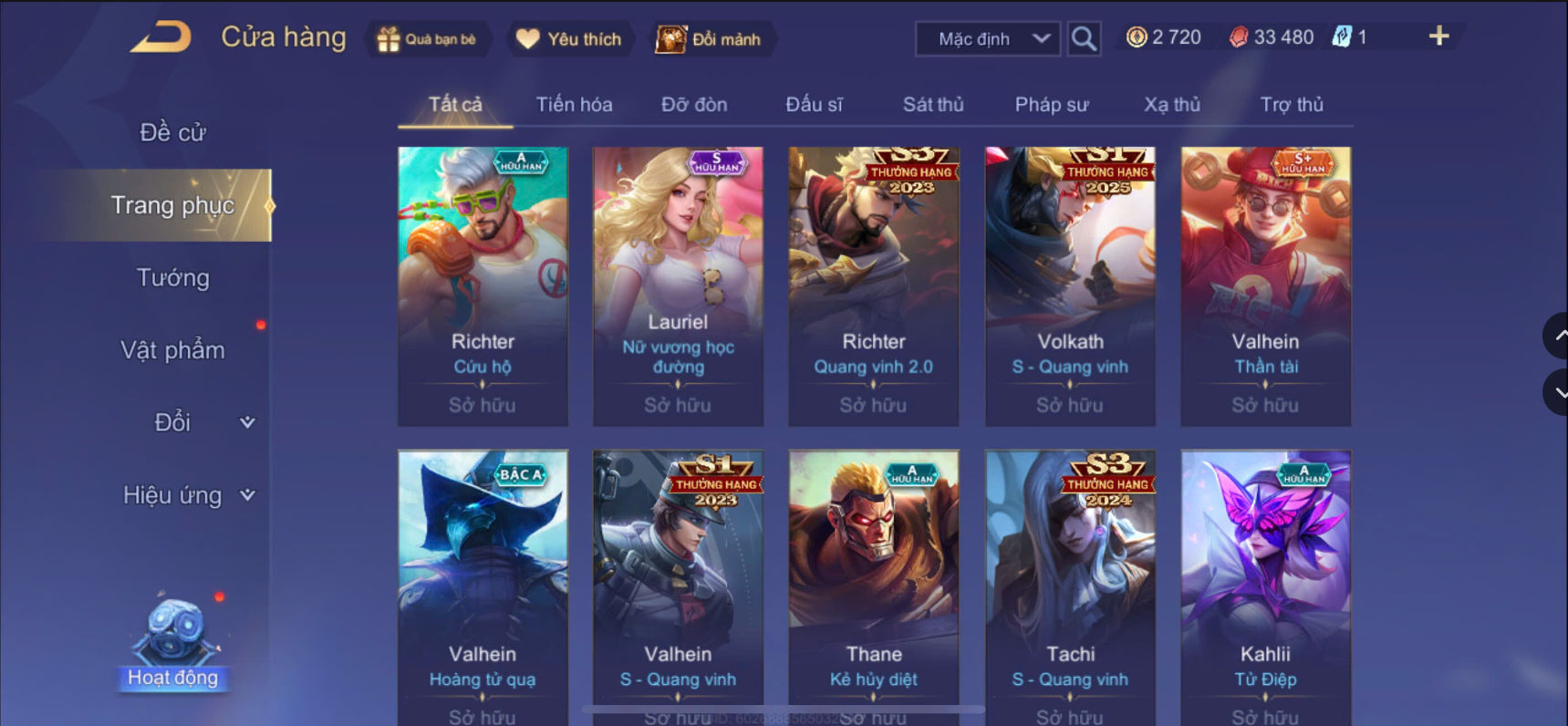
Task: Open Yêu thích heart favorites
Action: pyautogui.click(x=527, y=39)
